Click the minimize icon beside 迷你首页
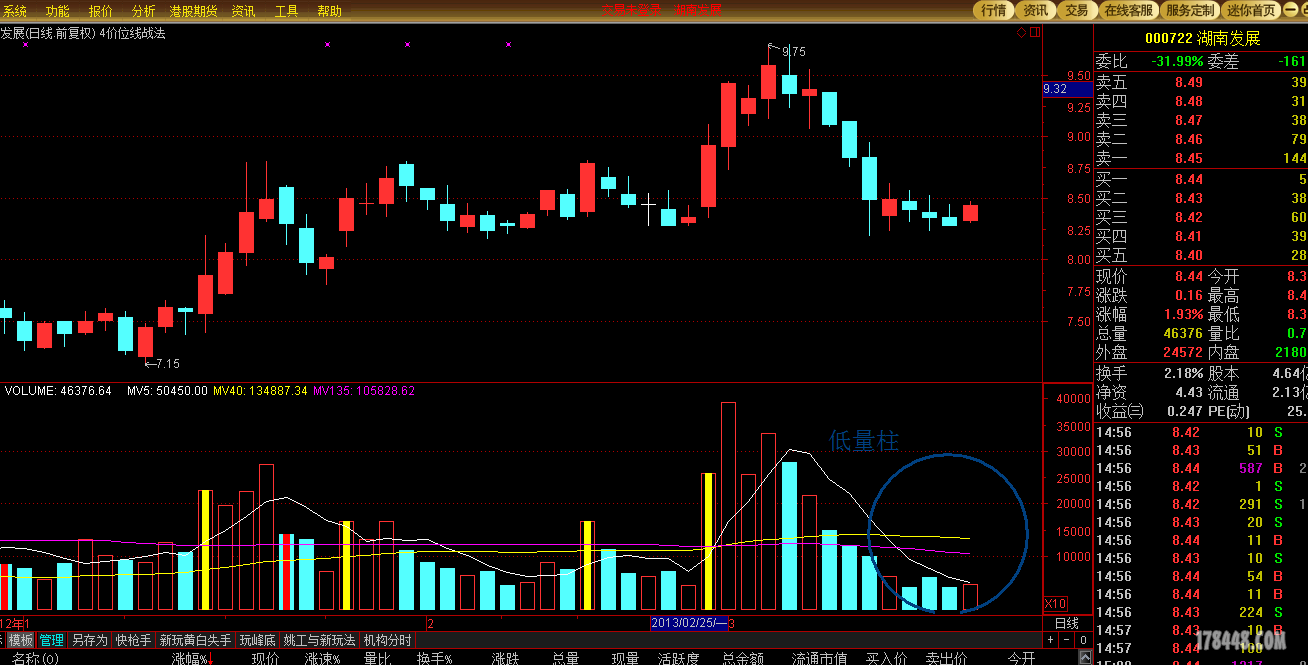The width and height of the screenshot is (1308, 665). [x=1291, y=10]
